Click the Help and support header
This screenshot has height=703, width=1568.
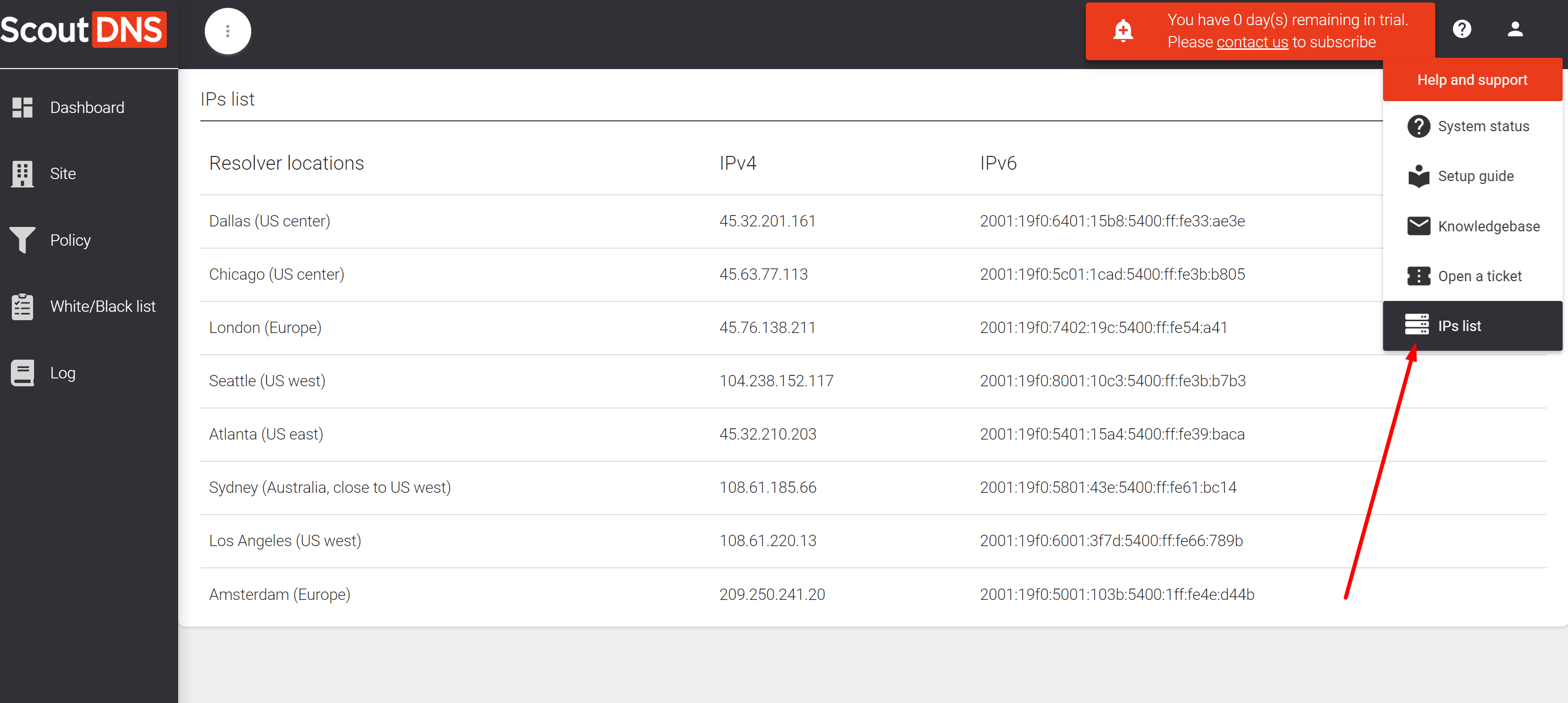1472,80
